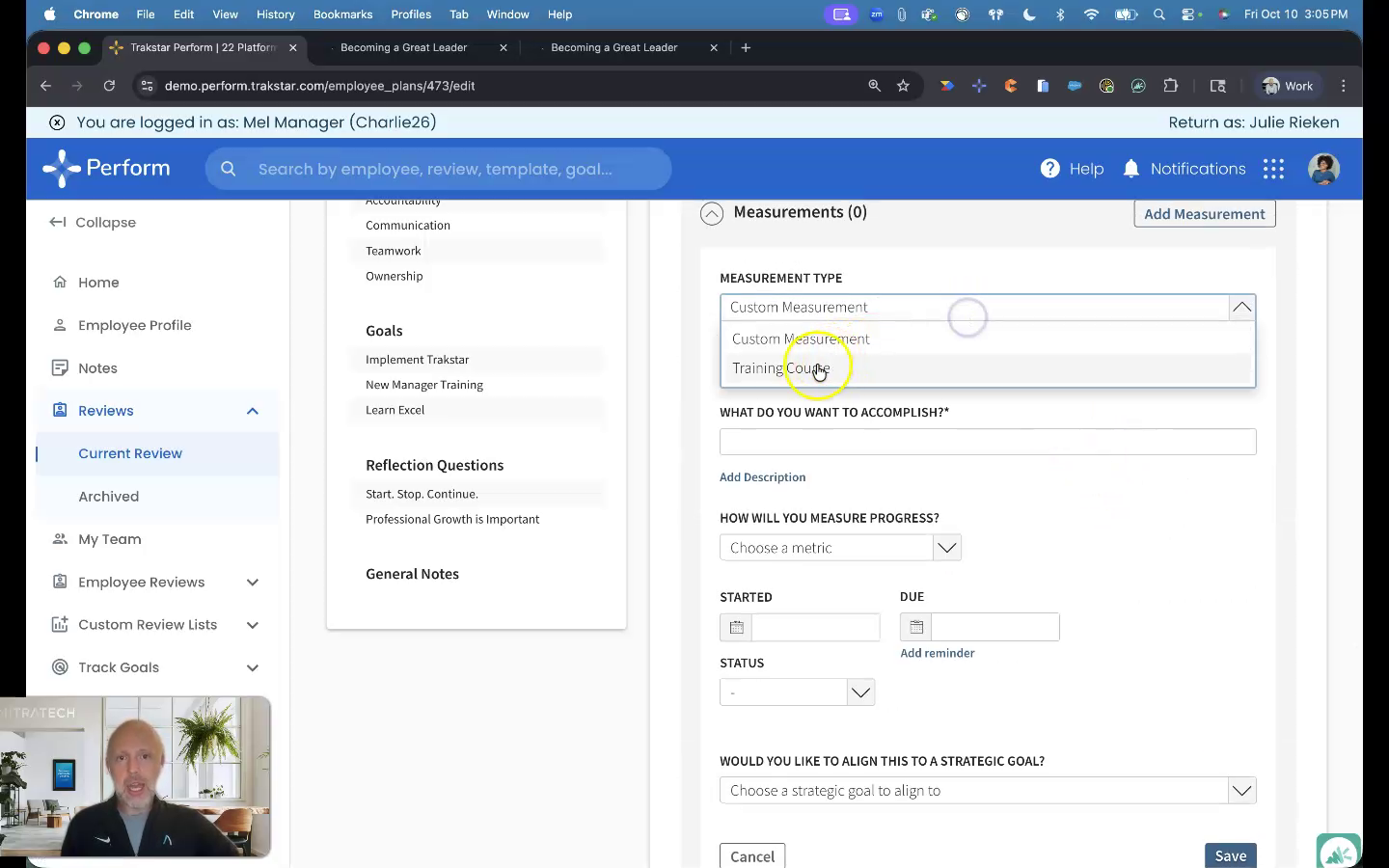Collapse the Measurements section chevron
Image resolution: width=1389 pixels, height=868 pixels.
coord(712,214)
